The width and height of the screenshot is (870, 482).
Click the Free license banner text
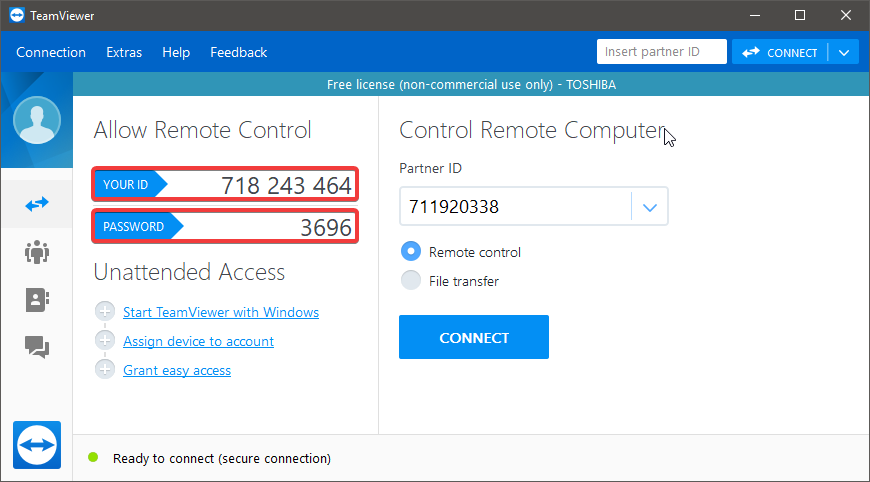click(471, 84)
